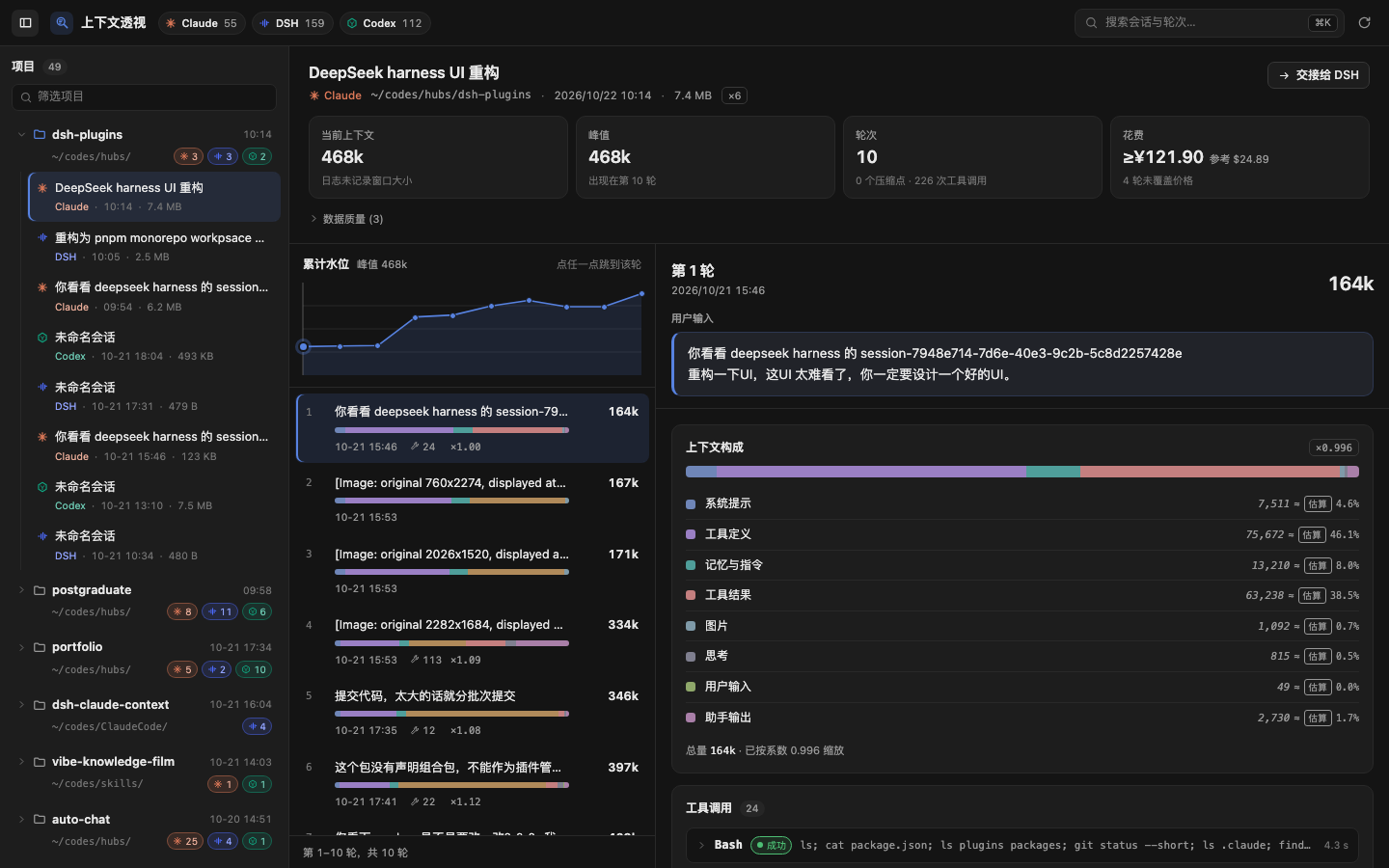Screen dimensions: 1389x868
Task: Toggle the DSH 159 filter chip
Action: pos(293,23)
